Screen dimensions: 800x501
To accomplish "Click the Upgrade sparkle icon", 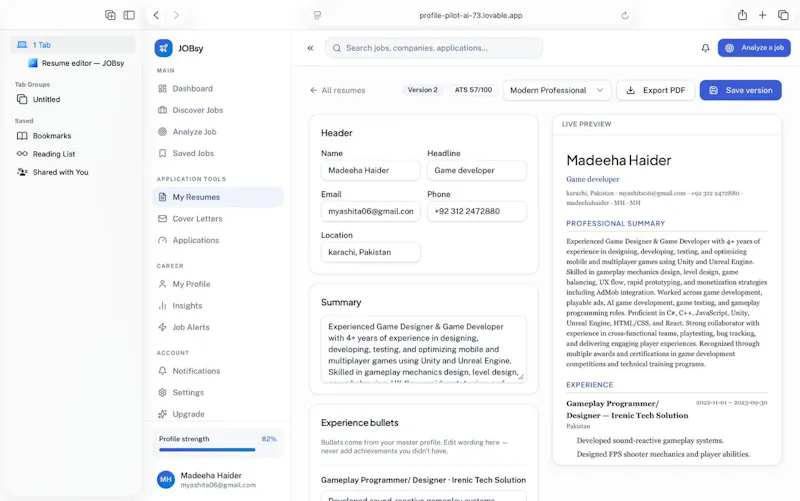I will [x=162, y=414].
